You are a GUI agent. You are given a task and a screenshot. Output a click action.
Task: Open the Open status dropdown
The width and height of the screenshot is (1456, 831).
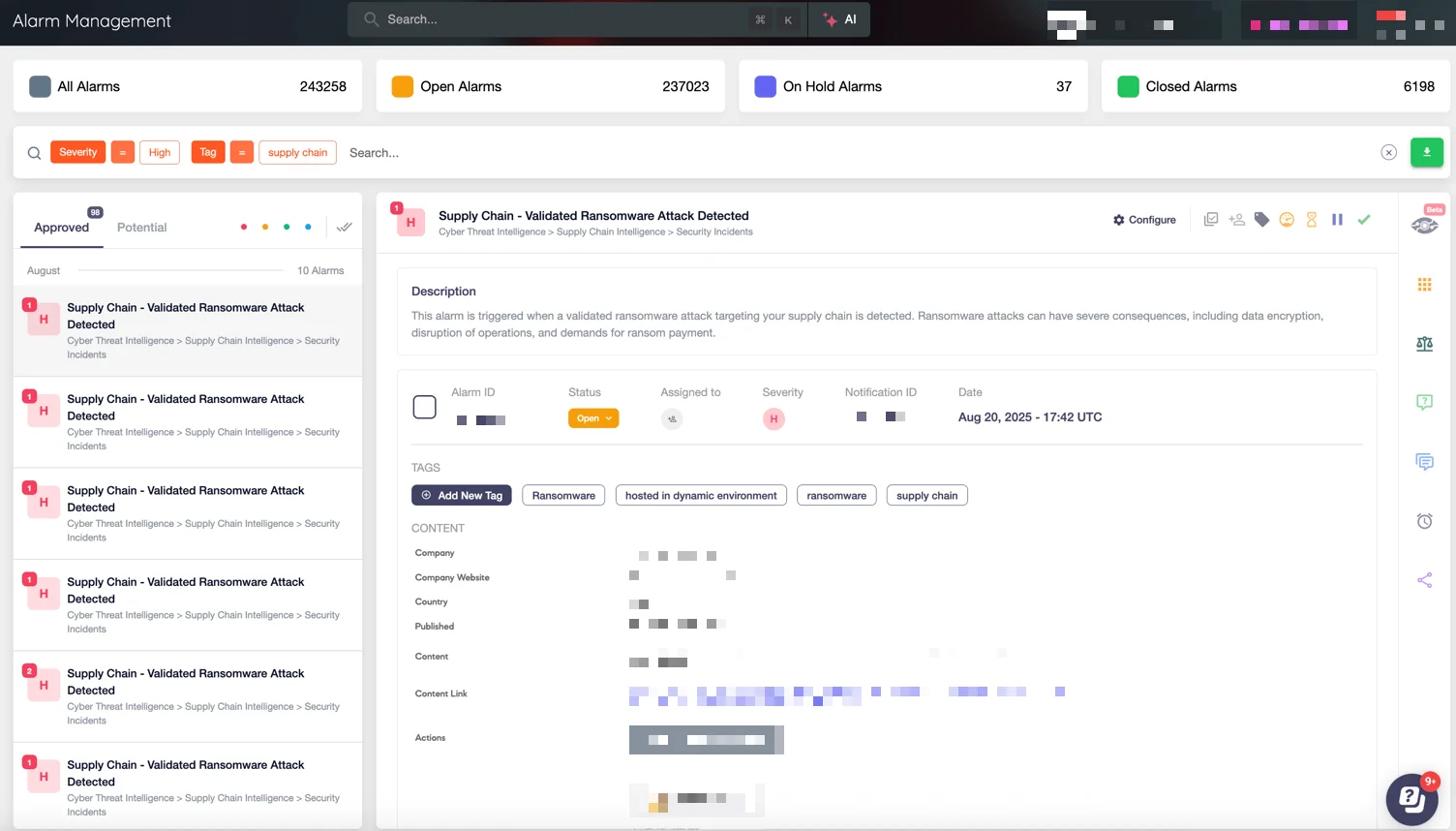click(x=592, y=417)
